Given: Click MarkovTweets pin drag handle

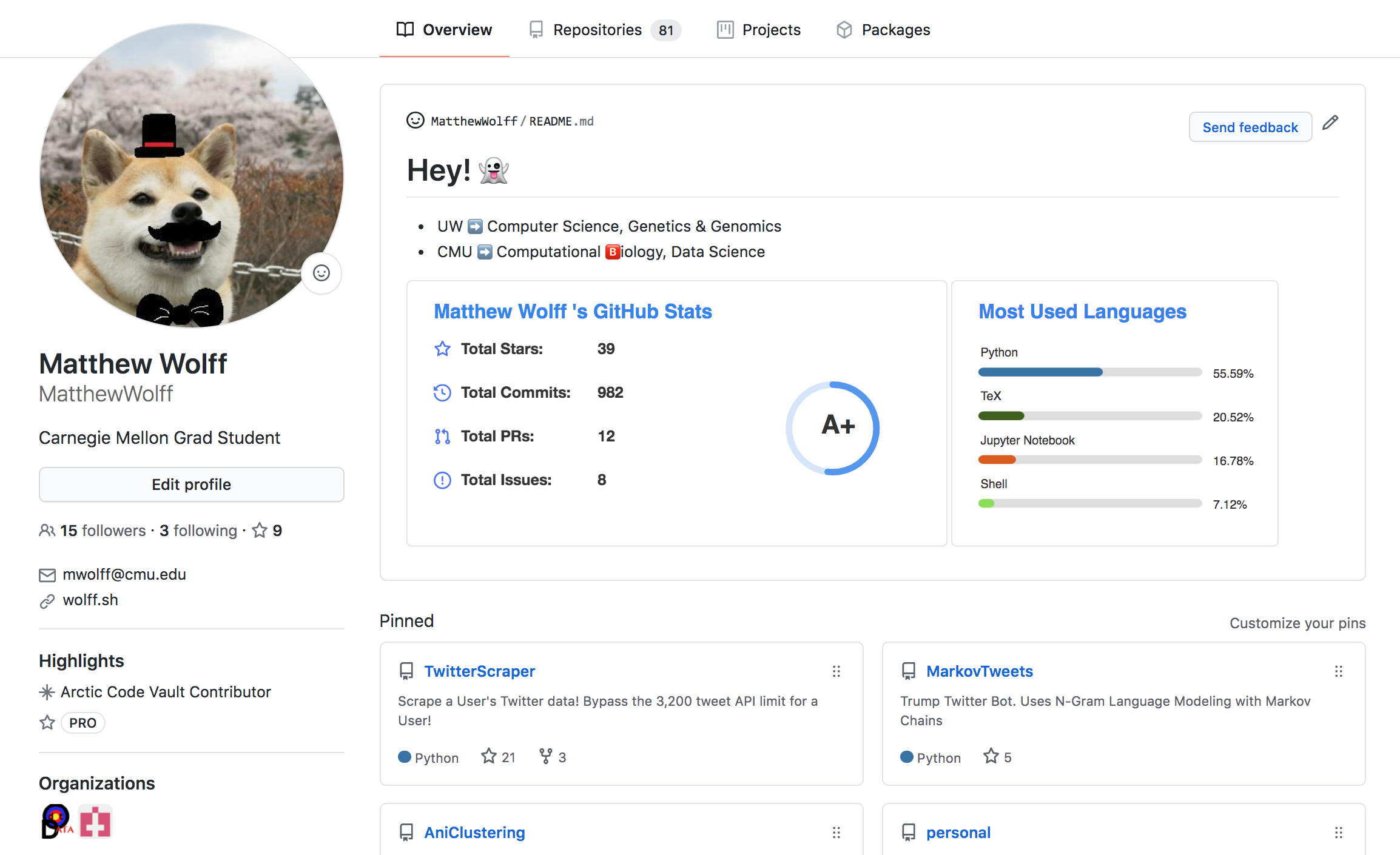Looking at the screenshot, I should coord(1339,671).
